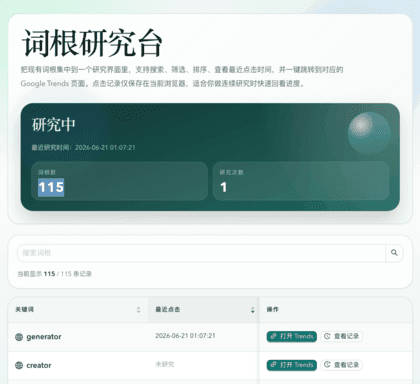View records for generator
Image resolution: width=420 pixels, height=384 pixels.
pyautogui.click(x=342, y=336)
